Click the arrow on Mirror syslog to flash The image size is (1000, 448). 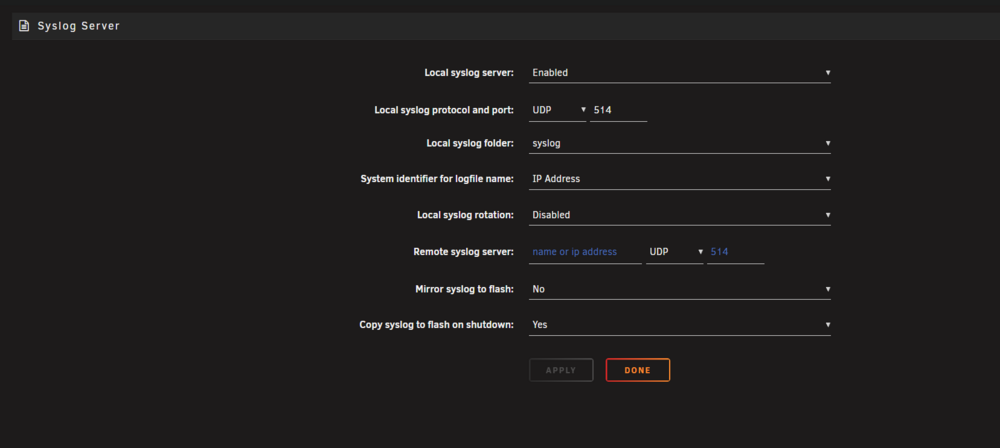[828, 289]
